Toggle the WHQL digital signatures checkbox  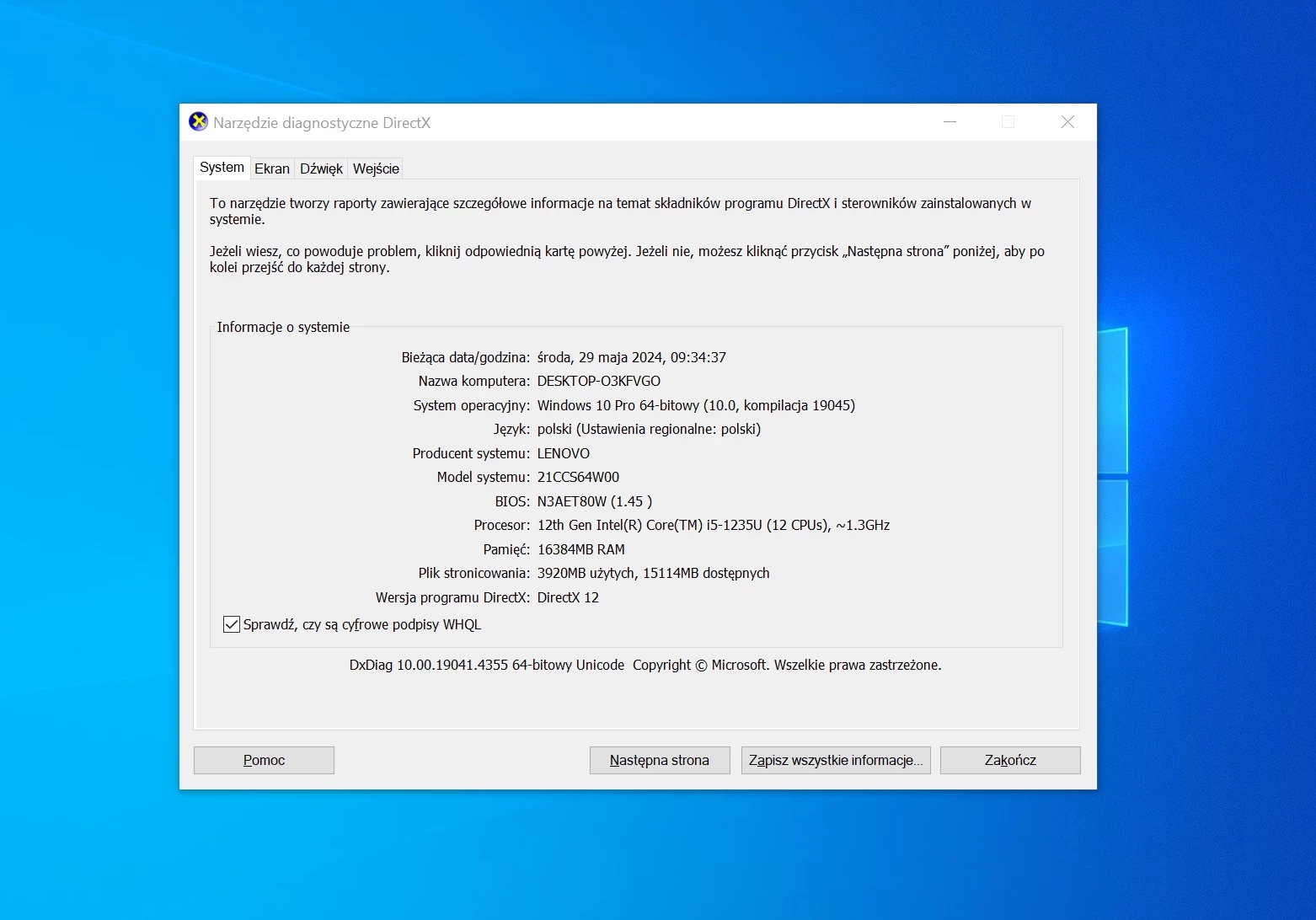point(232,624)
